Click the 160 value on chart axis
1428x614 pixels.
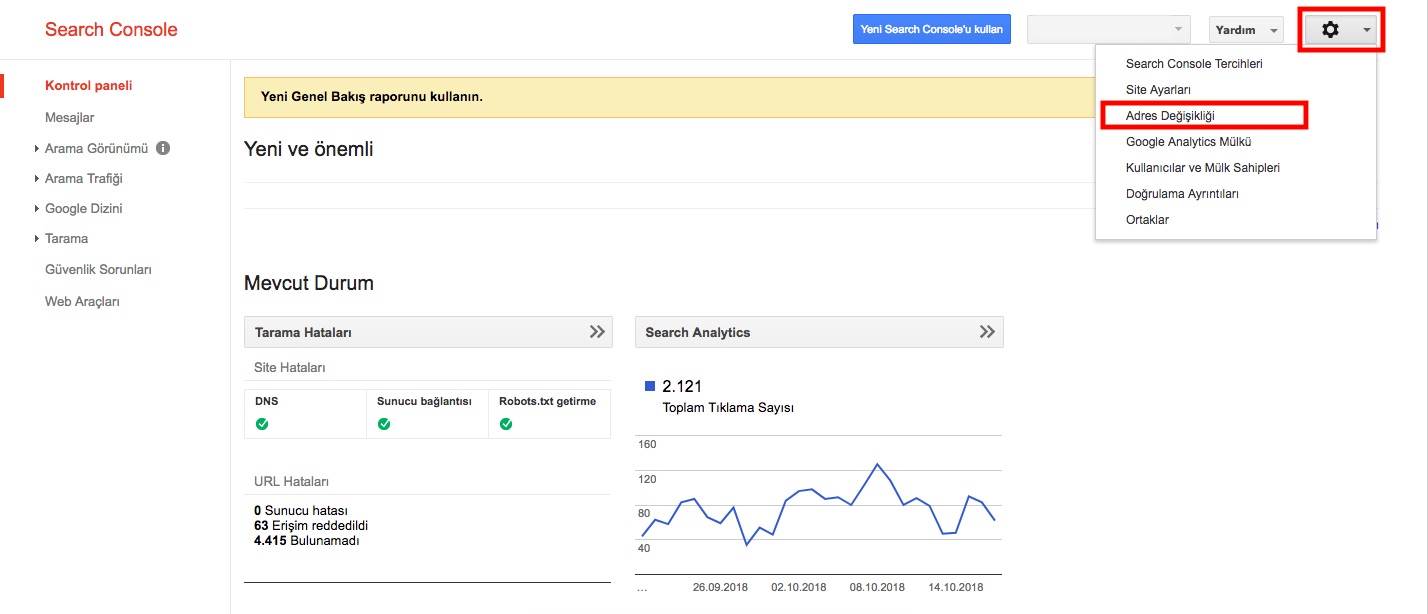[x=647, y=444]
